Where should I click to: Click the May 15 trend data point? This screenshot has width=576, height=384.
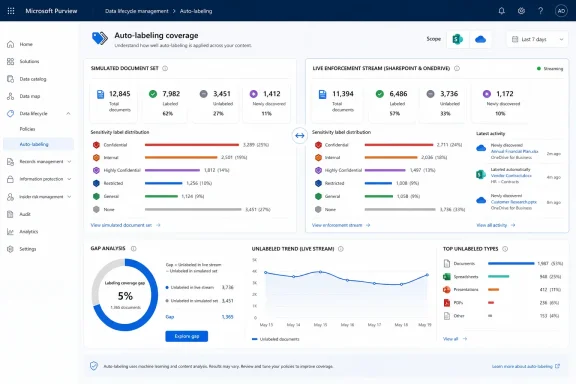320,272
